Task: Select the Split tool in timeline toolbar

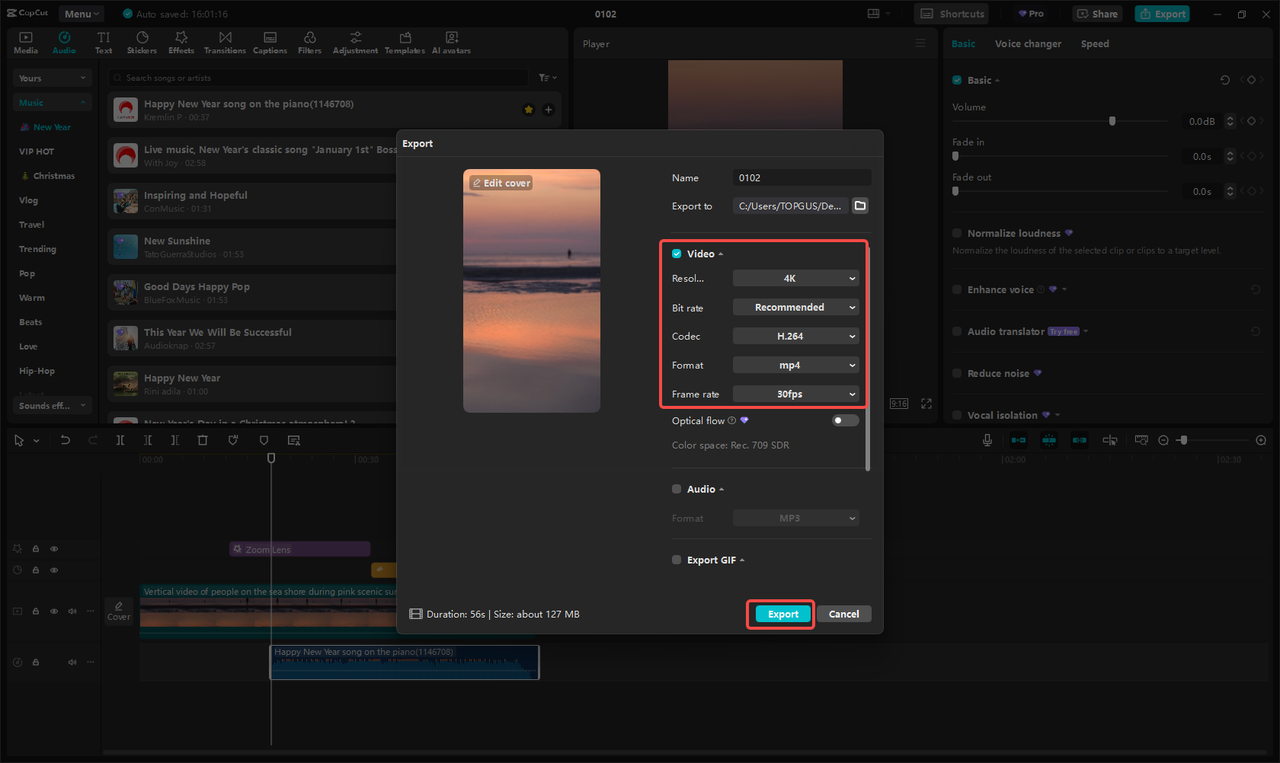Action: pyautogui.click(x=120, y=440)
